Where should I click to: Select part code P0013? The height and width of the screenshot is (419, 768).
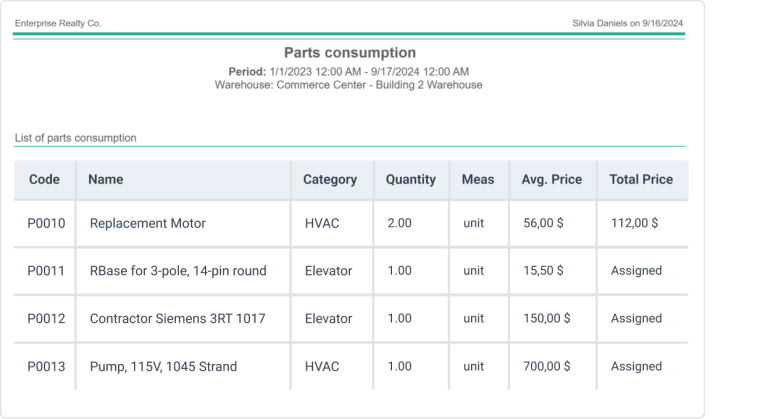[46, 367]
